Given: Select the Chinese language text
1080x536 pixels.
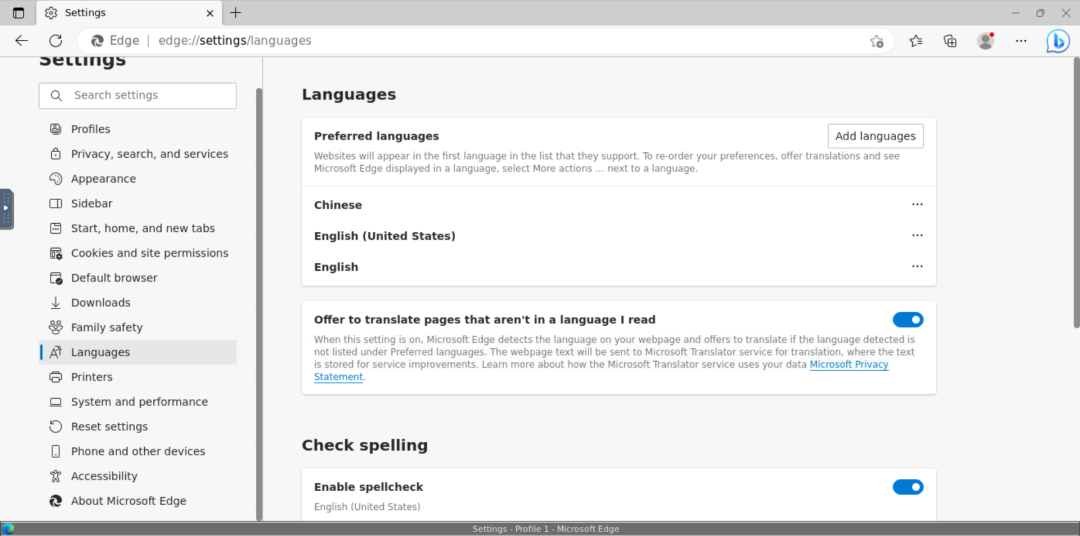Looking at the screenshot, I should point(338,205).
